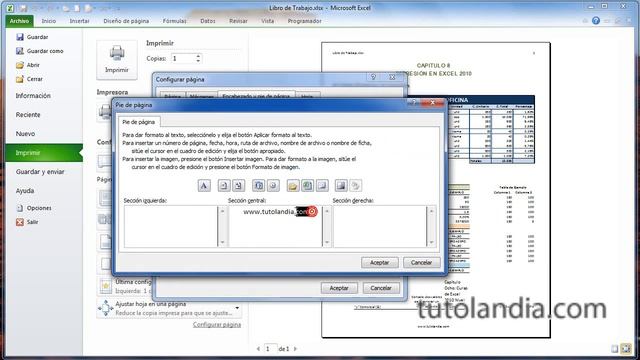Select Imprimir in the backstage menu

click(x=44, y=153)
